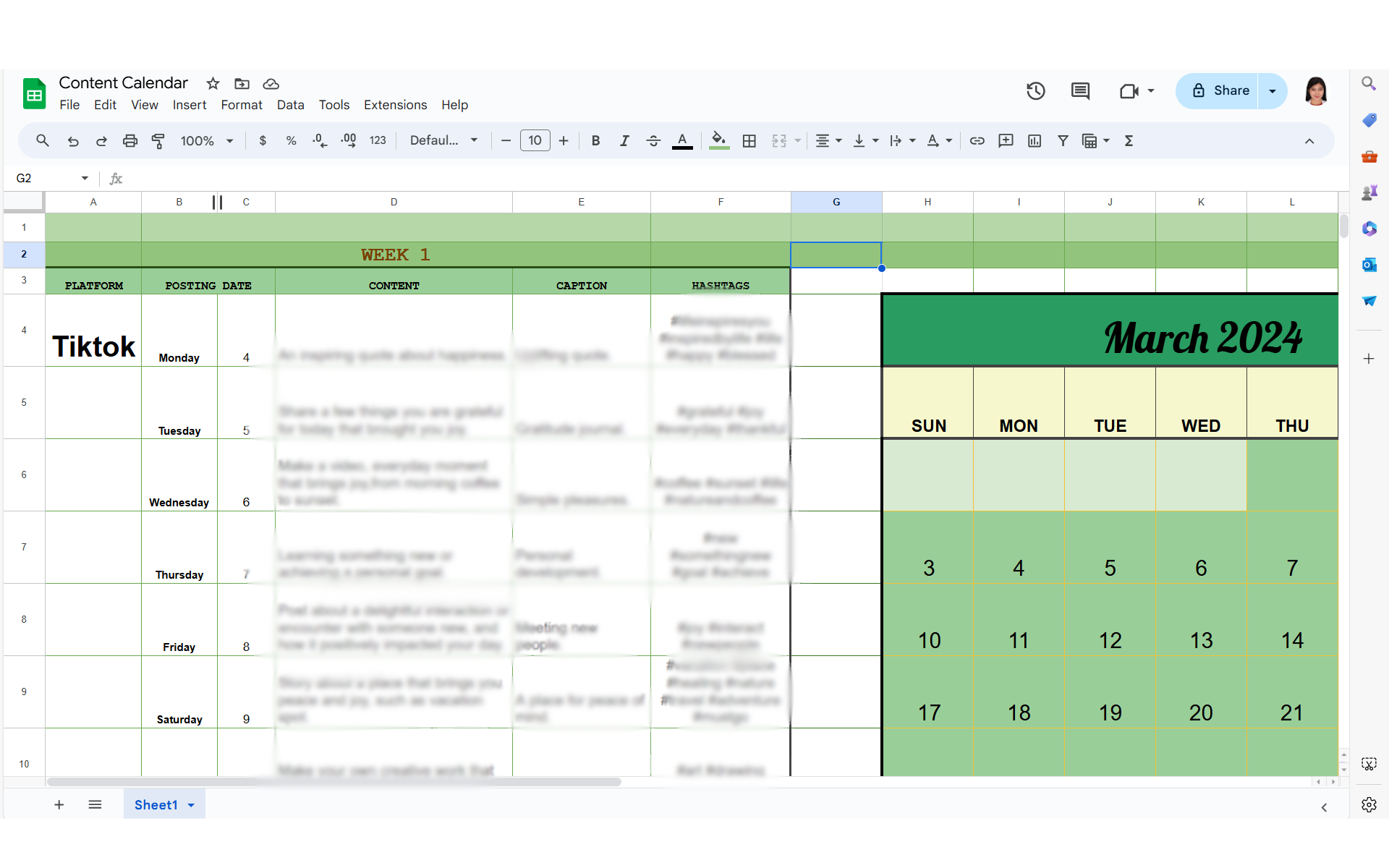Open the Sheet1 tab options arrow
The height and width of the screenshot is (868, 1389).
point(191,805)
